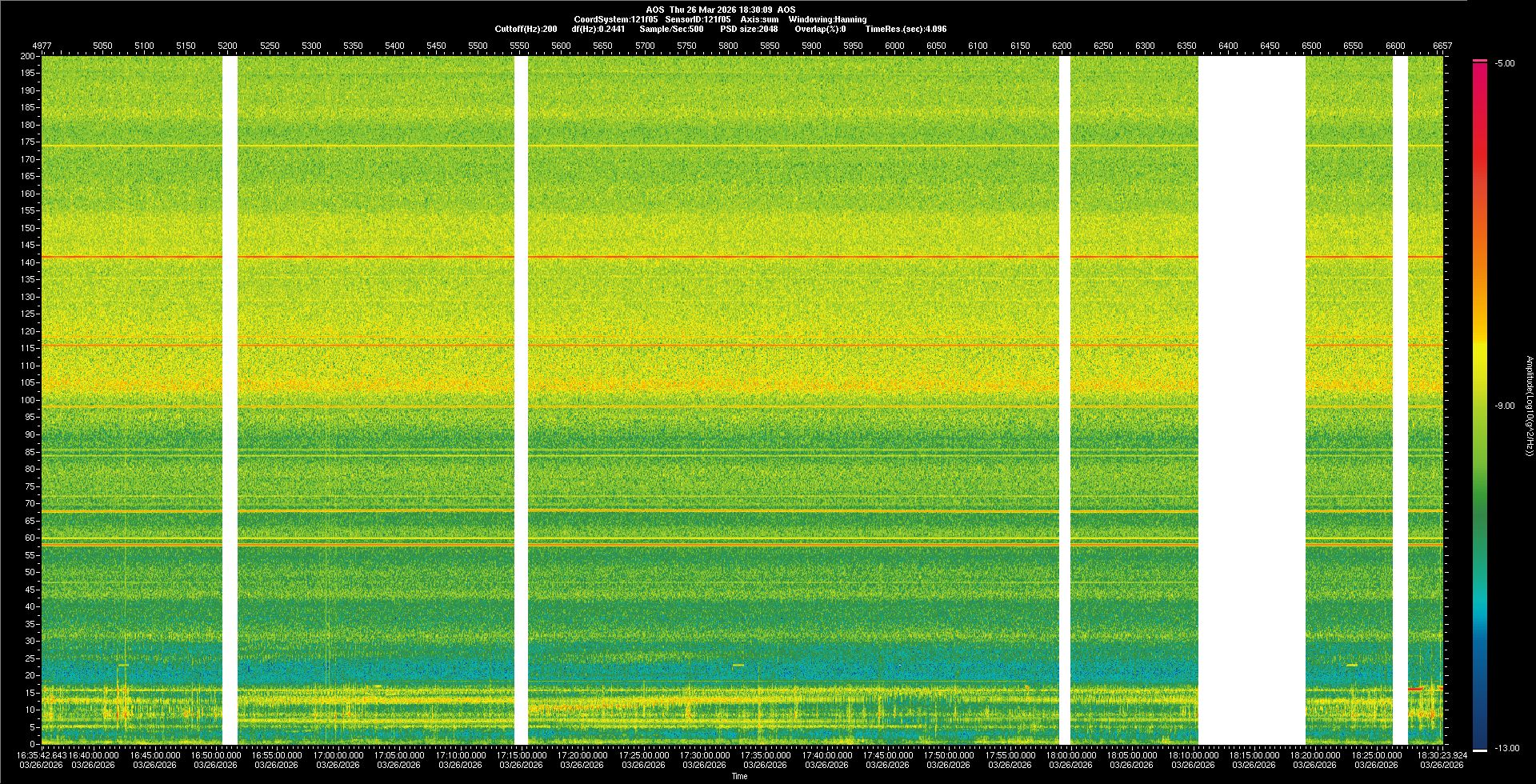Click the Time axis title at the bottom
The width and height of the screenshot is (1536, 784).
tap(739, 777)
